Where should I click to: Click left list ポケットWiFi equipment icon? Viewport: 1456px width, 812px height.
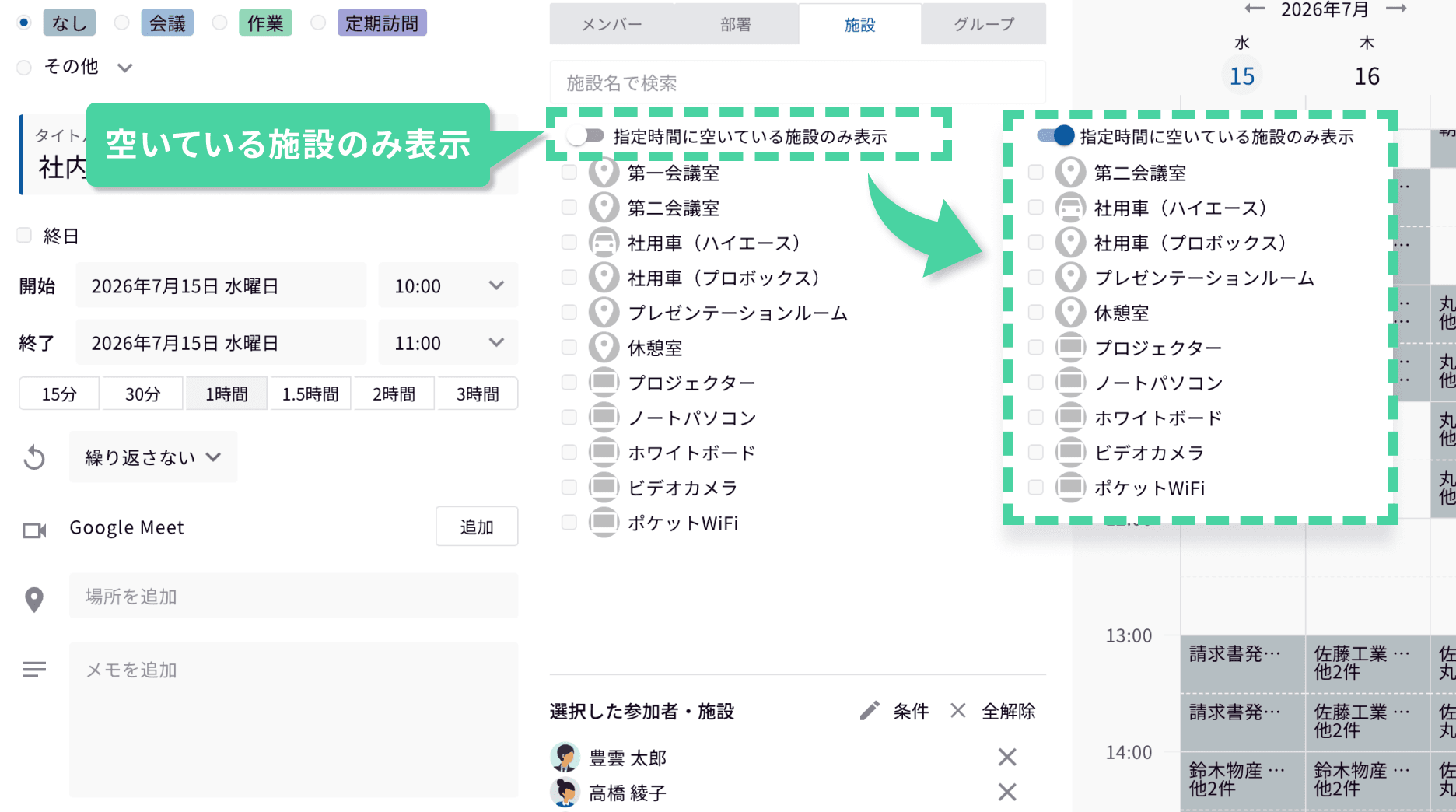604,523
